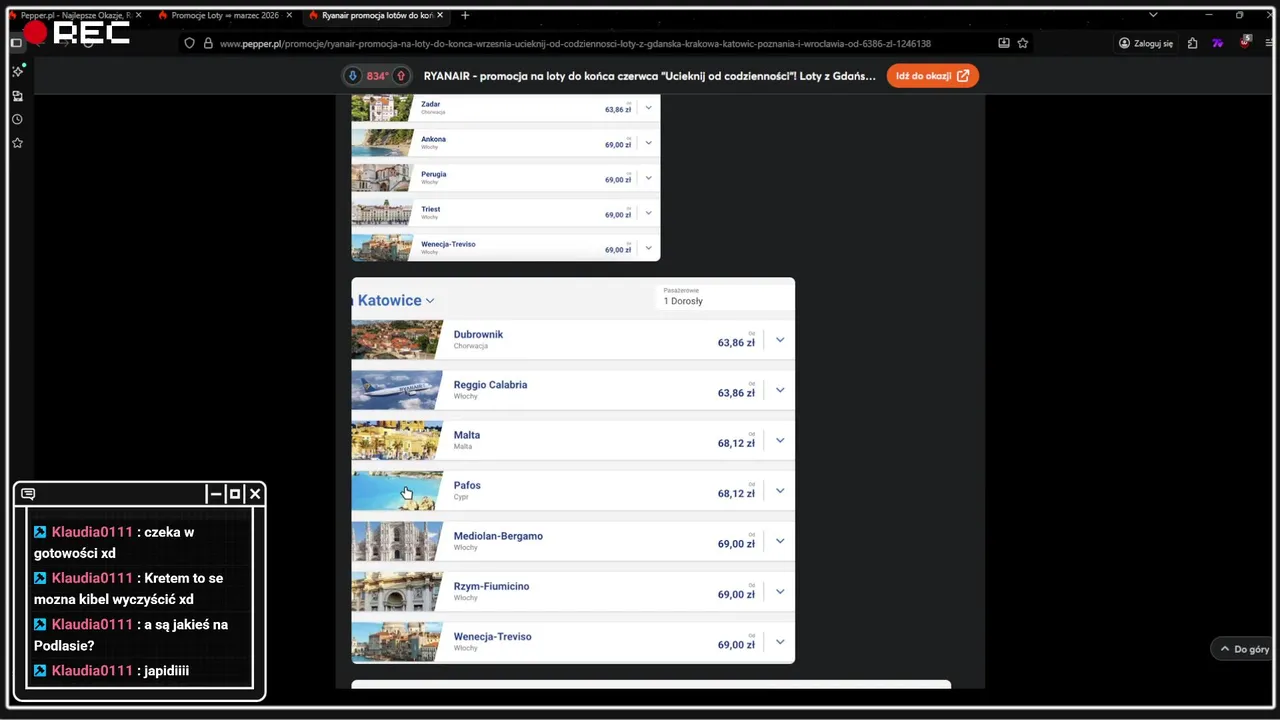The height and width of the screenshot is (720, 1280).
Task: Expand the Zadar flight row chevron
Action: coord(648,108)
